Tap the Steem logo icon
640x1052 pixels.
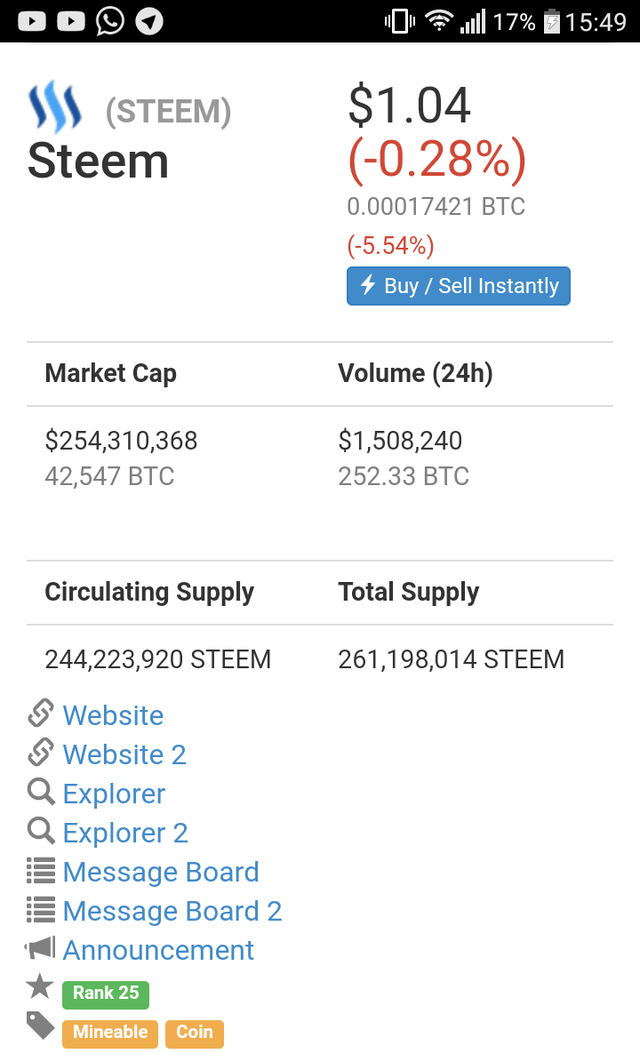click(x=55, y=108)
